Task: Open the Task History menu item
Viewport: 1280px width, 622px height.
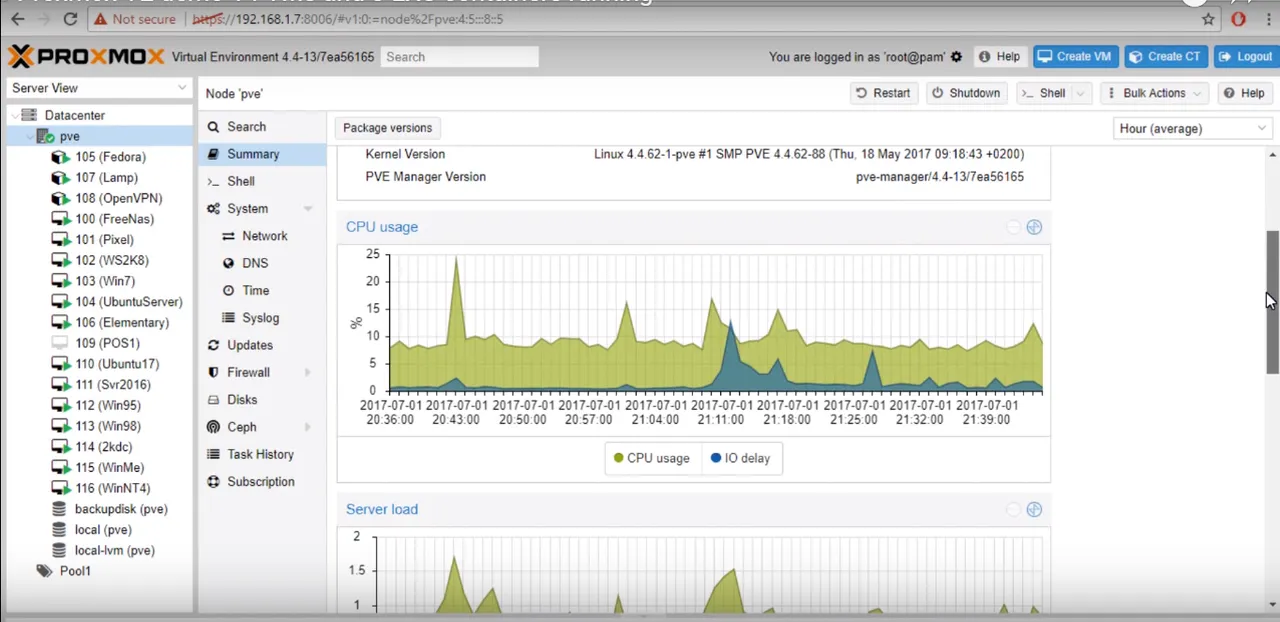Action: [262, 454]
